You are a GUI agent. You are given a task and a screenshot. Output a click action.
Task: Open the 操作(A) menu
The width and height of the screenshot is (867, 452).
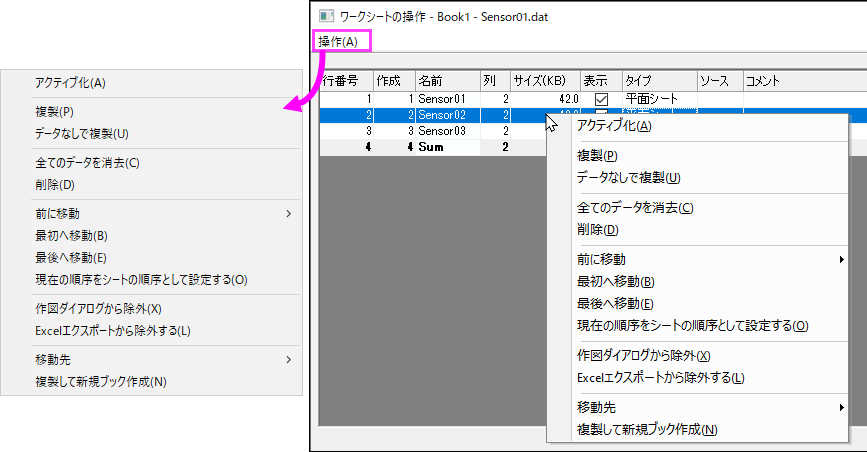(x=338, y=41)
